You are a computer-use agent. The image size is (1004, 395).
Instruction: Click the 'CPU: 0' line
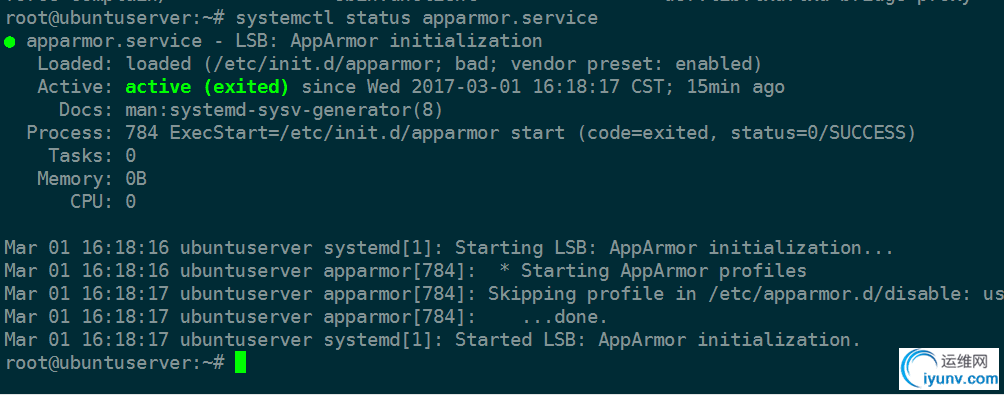pyautogui.click(x=103, y=202)
